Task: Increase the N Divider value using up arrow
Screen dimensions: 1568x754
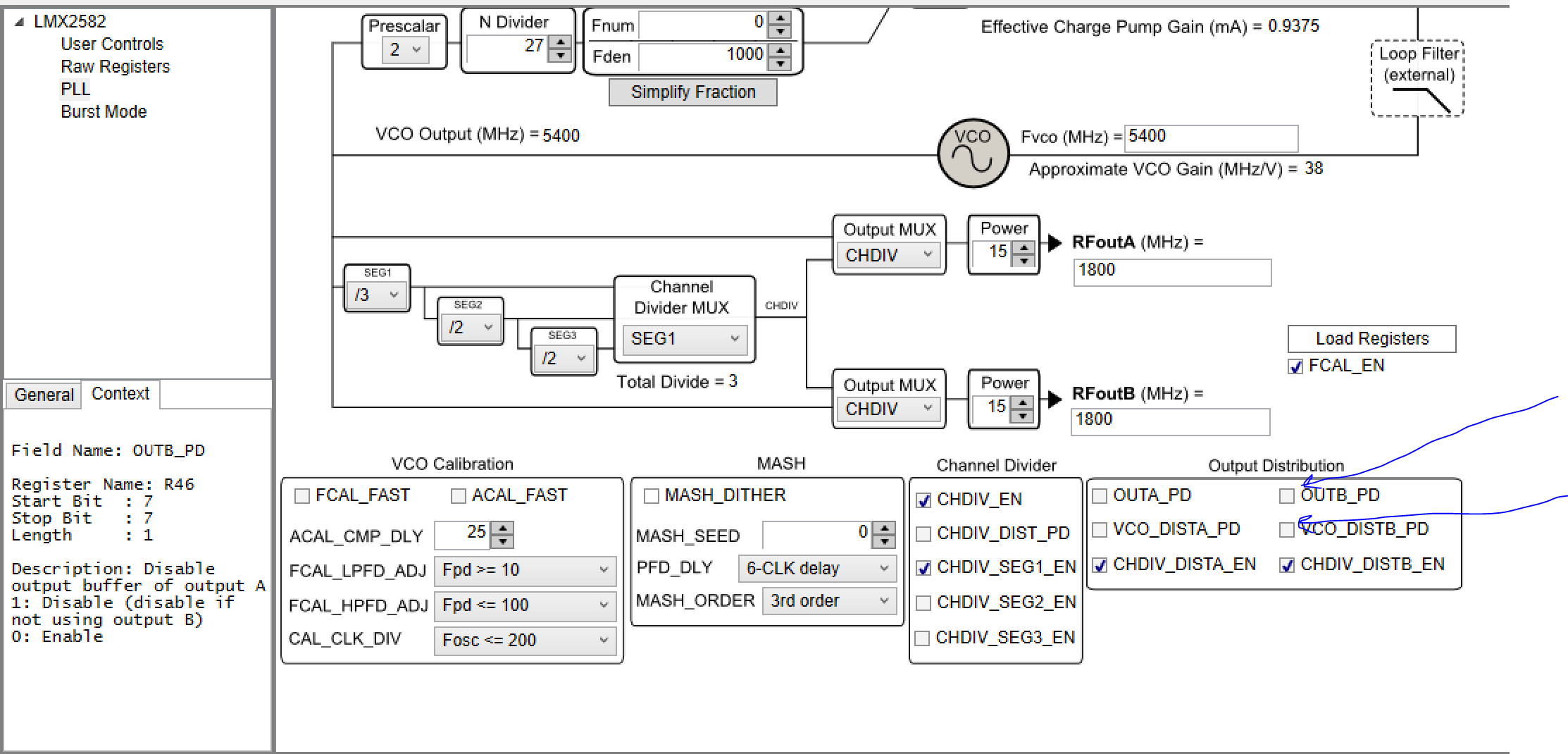Action: click(561, 42)
